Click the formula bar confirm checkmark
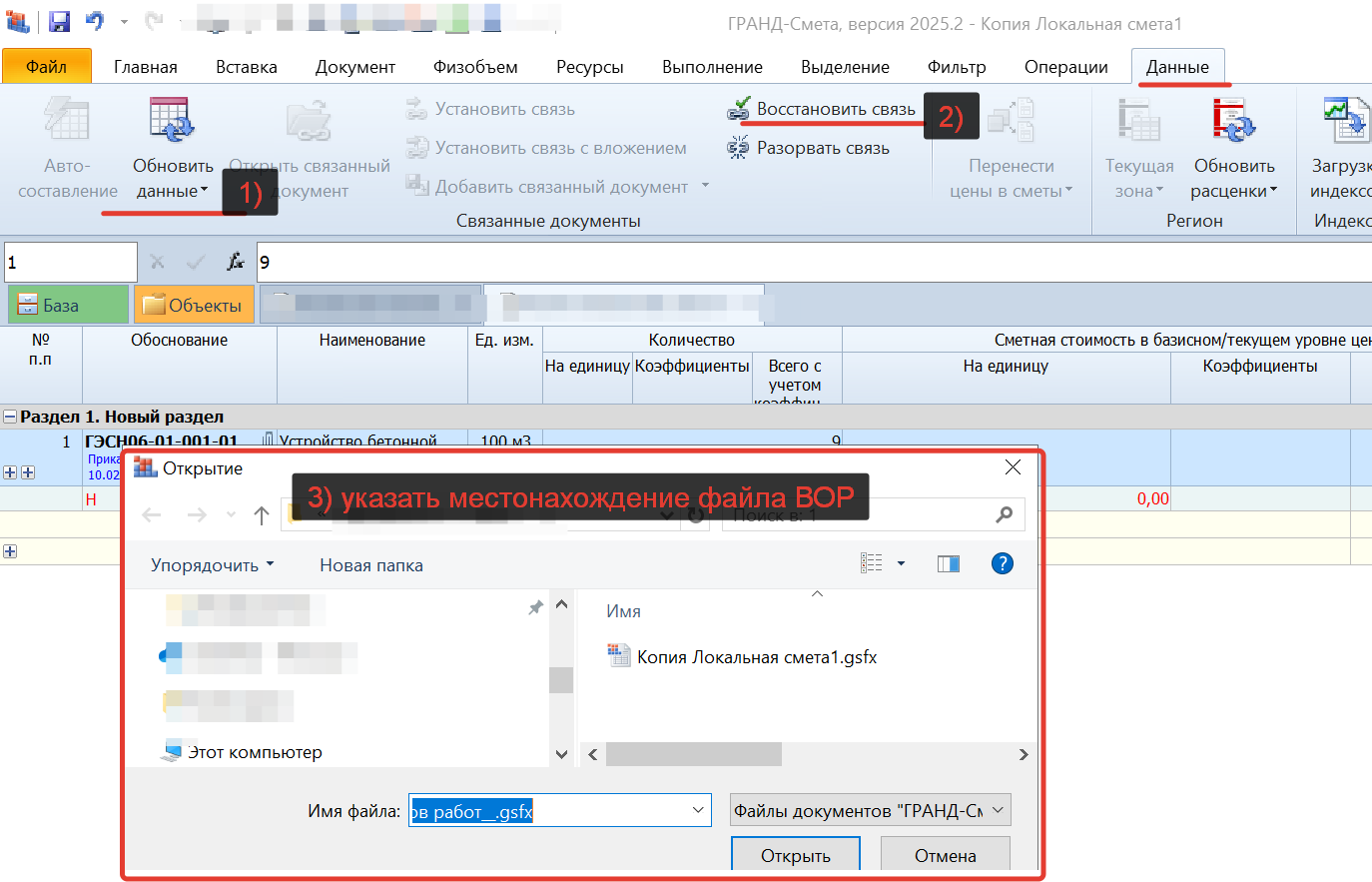Viewport: 1372px width, 882px height. click(196, 262)
